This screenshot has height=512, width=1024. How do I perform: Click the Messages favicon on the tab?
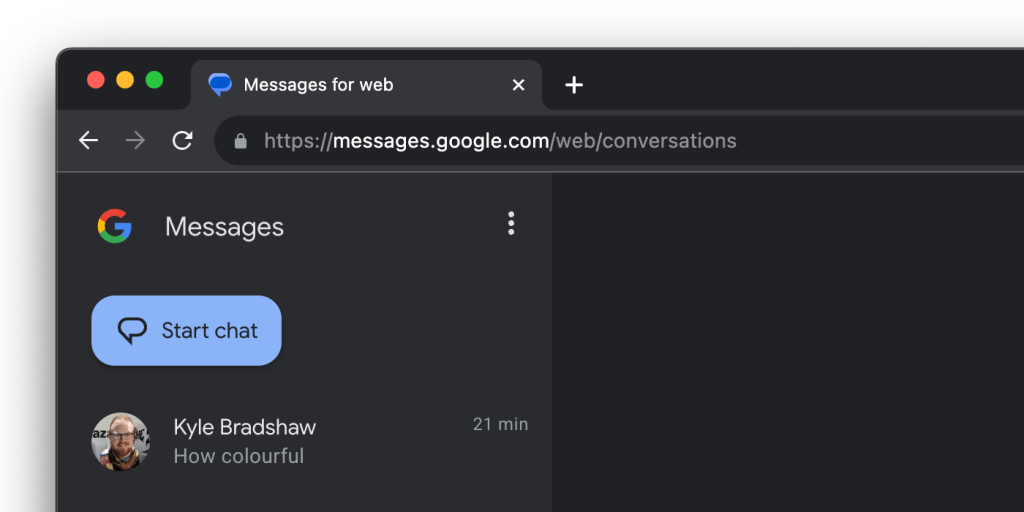point(220,85)
